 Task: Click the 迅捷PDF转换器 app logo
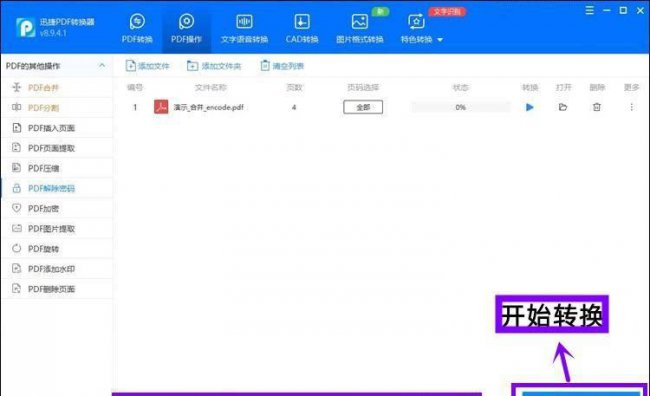click(25, 27)
